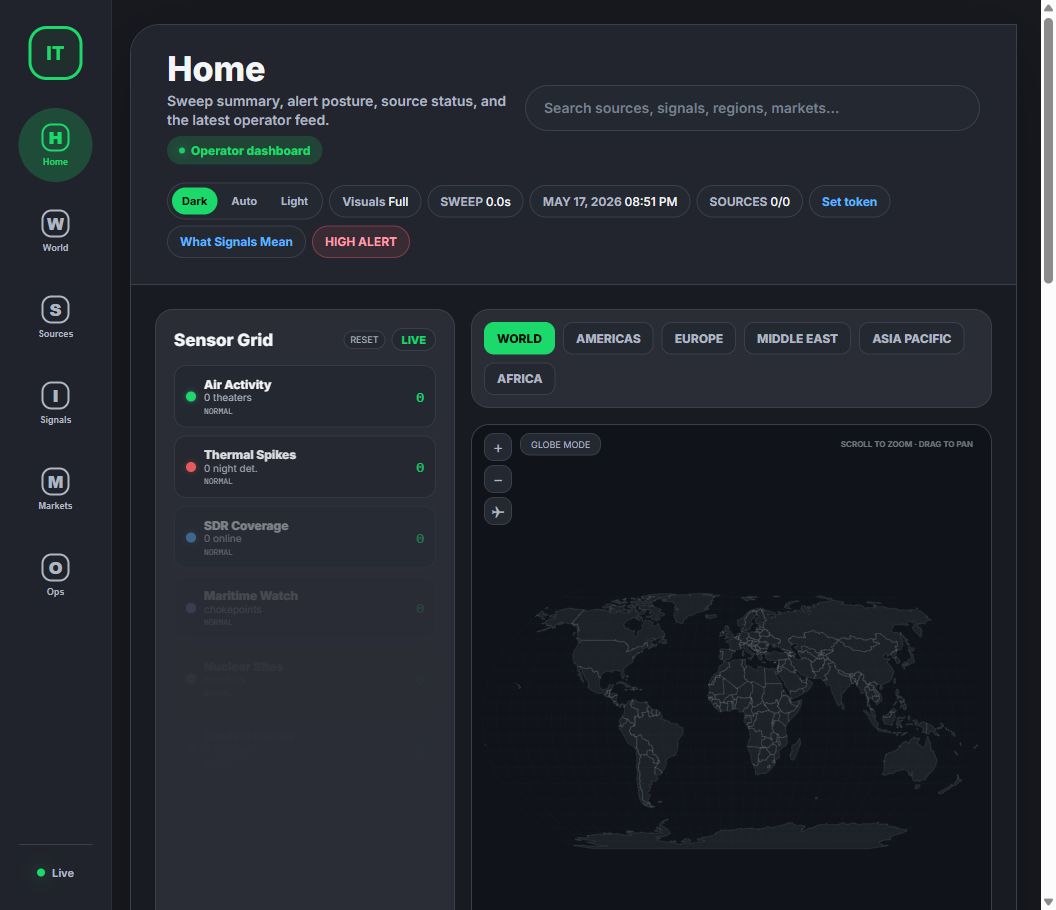Viewport: 1056px width, 910px height.
Task: Click the HIGH ALERT badge
Action: coord(360,242)
